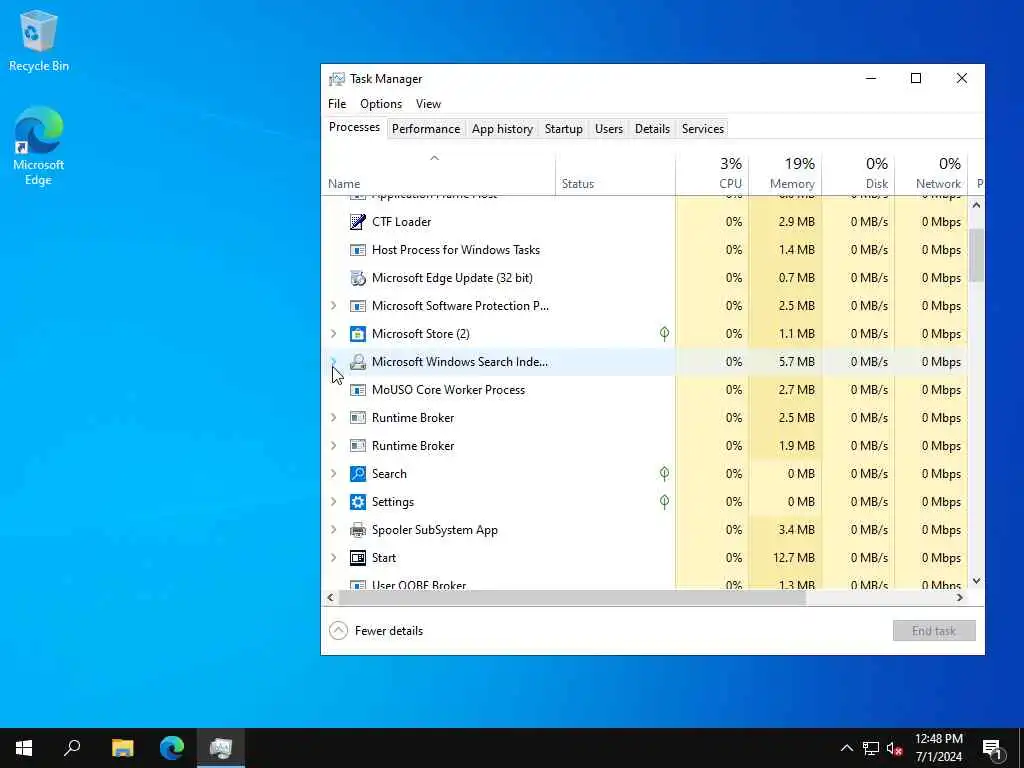Expand Spooler SubSystem App row

pyautogui.click(x=334, y=530)
